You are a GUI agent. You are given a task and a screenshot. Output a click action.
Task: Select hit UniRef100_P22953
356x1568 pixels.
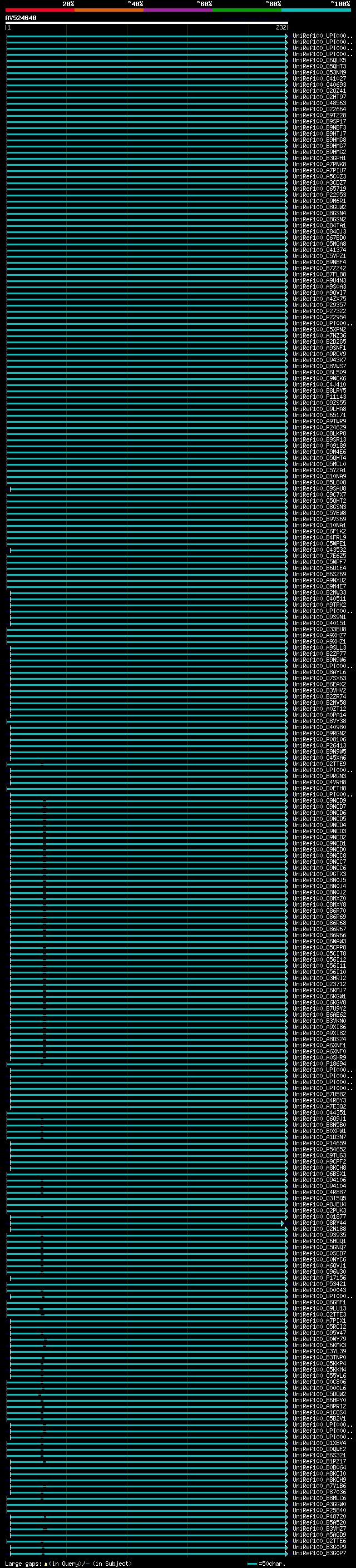319,195
